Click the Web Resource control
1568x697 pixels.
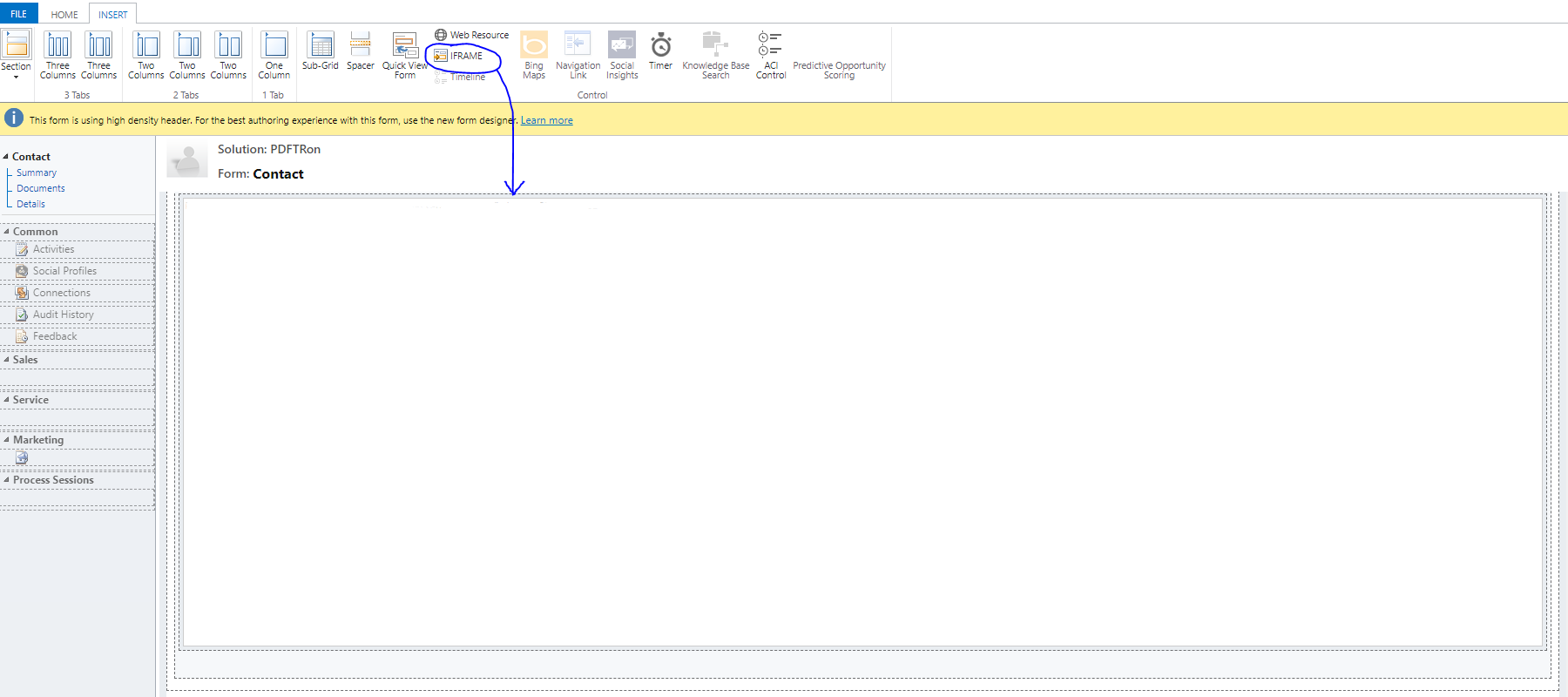pyautogui.click(x=471, y=35)
